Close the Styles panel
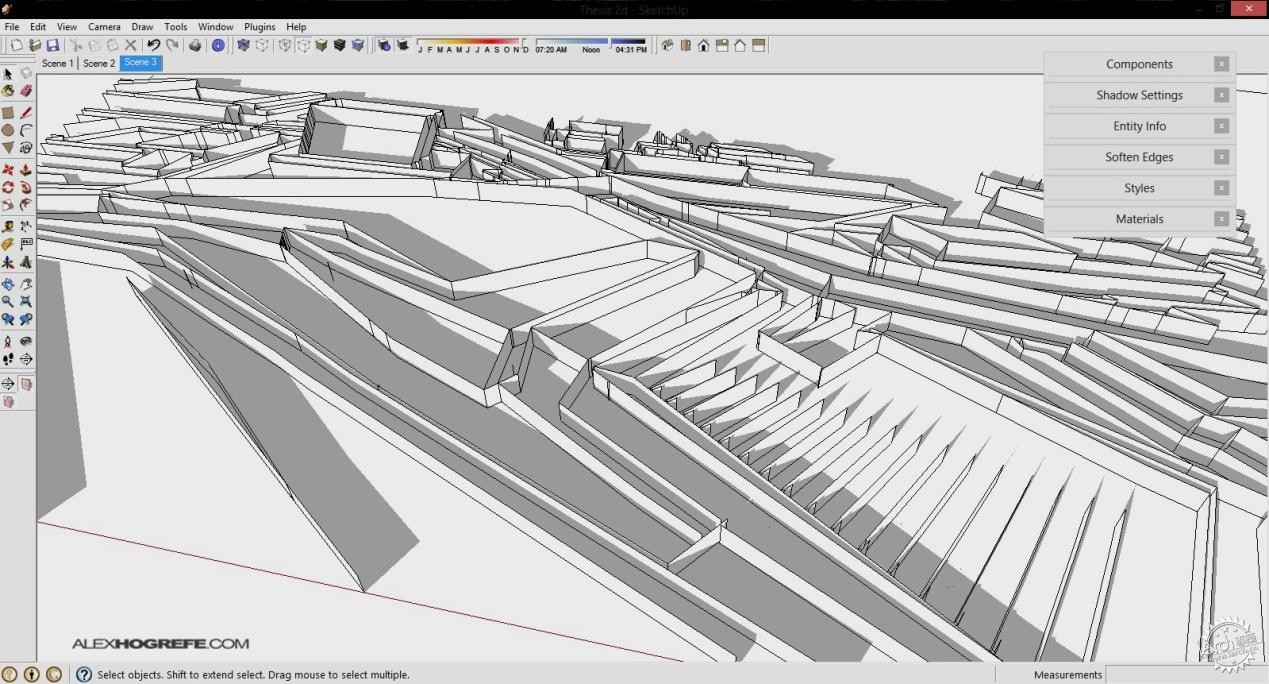The image size is (1269, 684). [x=1221, y=188]
